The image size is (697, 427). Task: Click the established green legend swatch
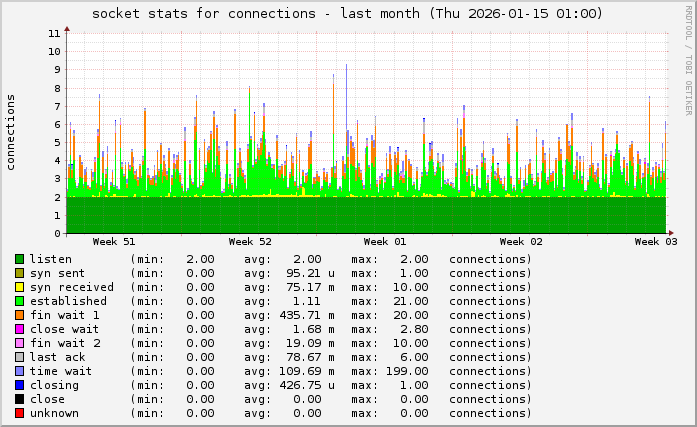19,301
